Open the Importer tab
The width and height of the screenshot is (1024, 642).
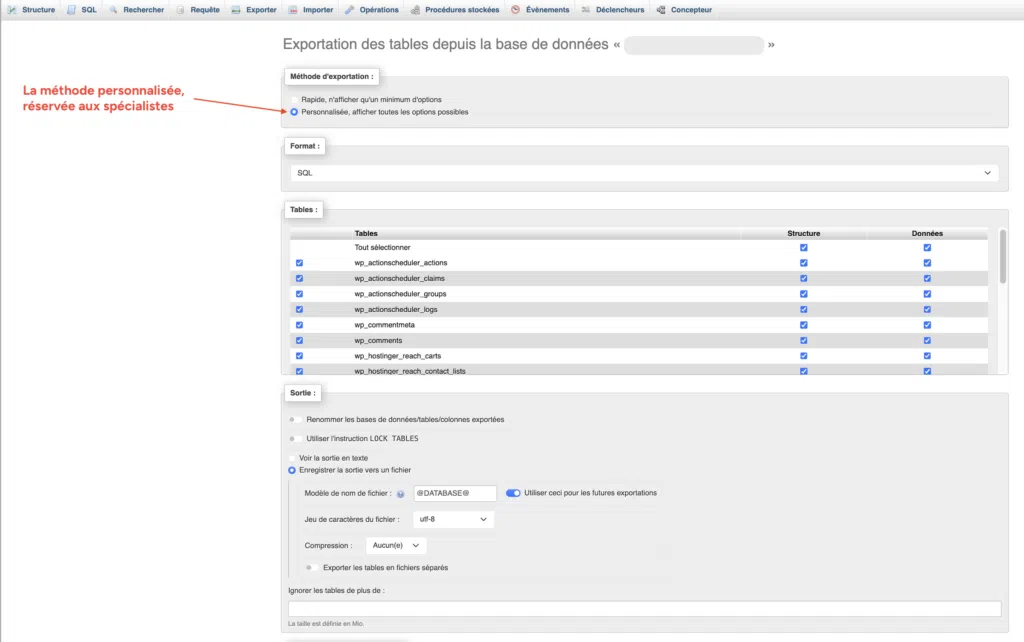coord(311,10)
